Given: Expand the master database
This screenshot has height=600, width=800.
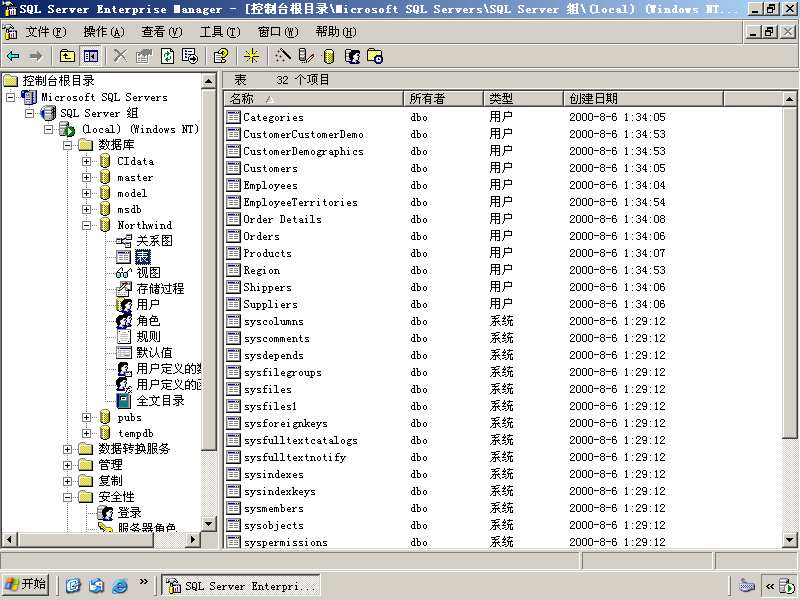Looking at the screenshot, I should (x=87, y=178).
